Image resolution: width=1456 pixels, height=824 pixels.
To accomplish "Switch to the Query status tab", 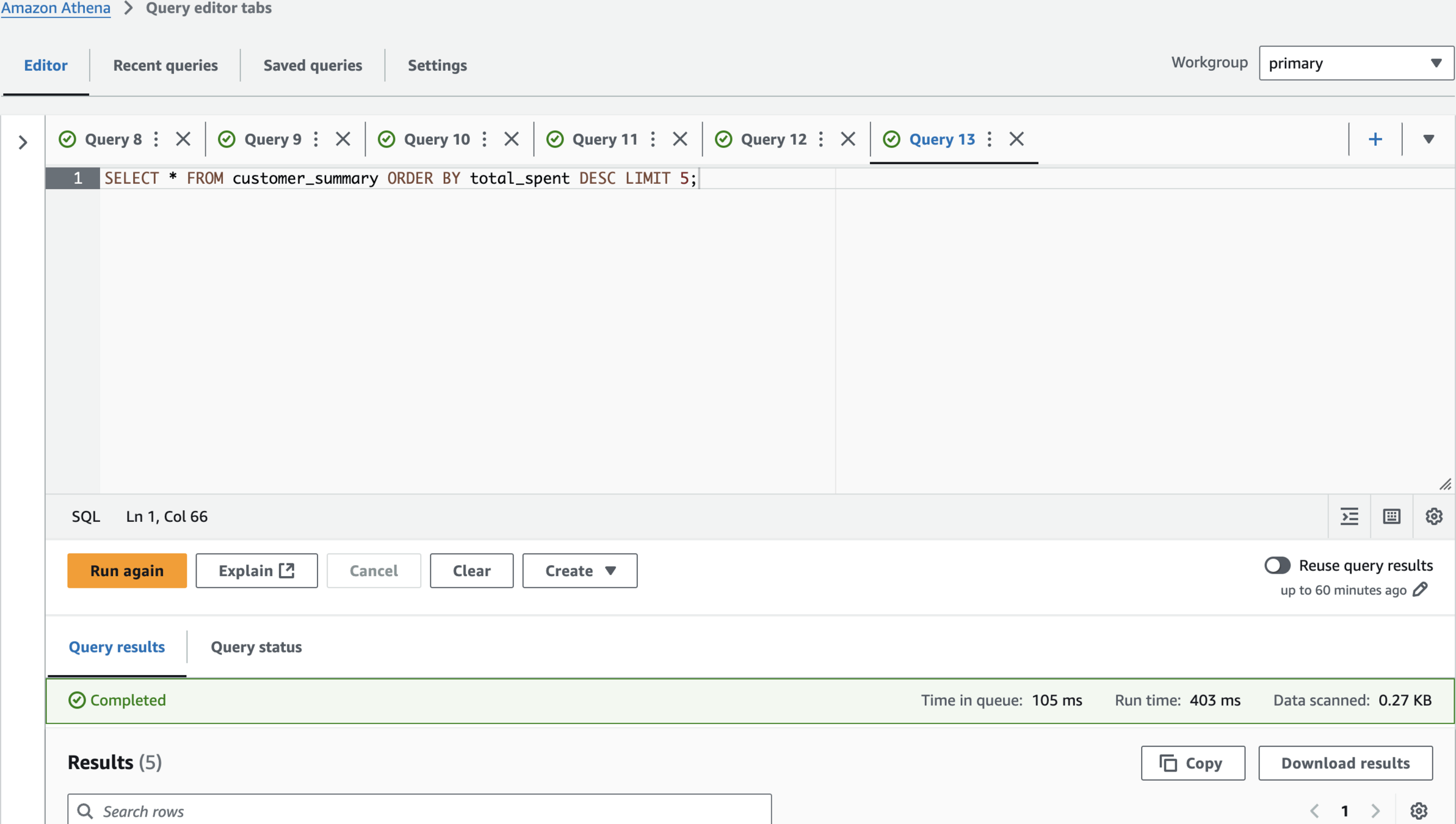I will 256,647.
